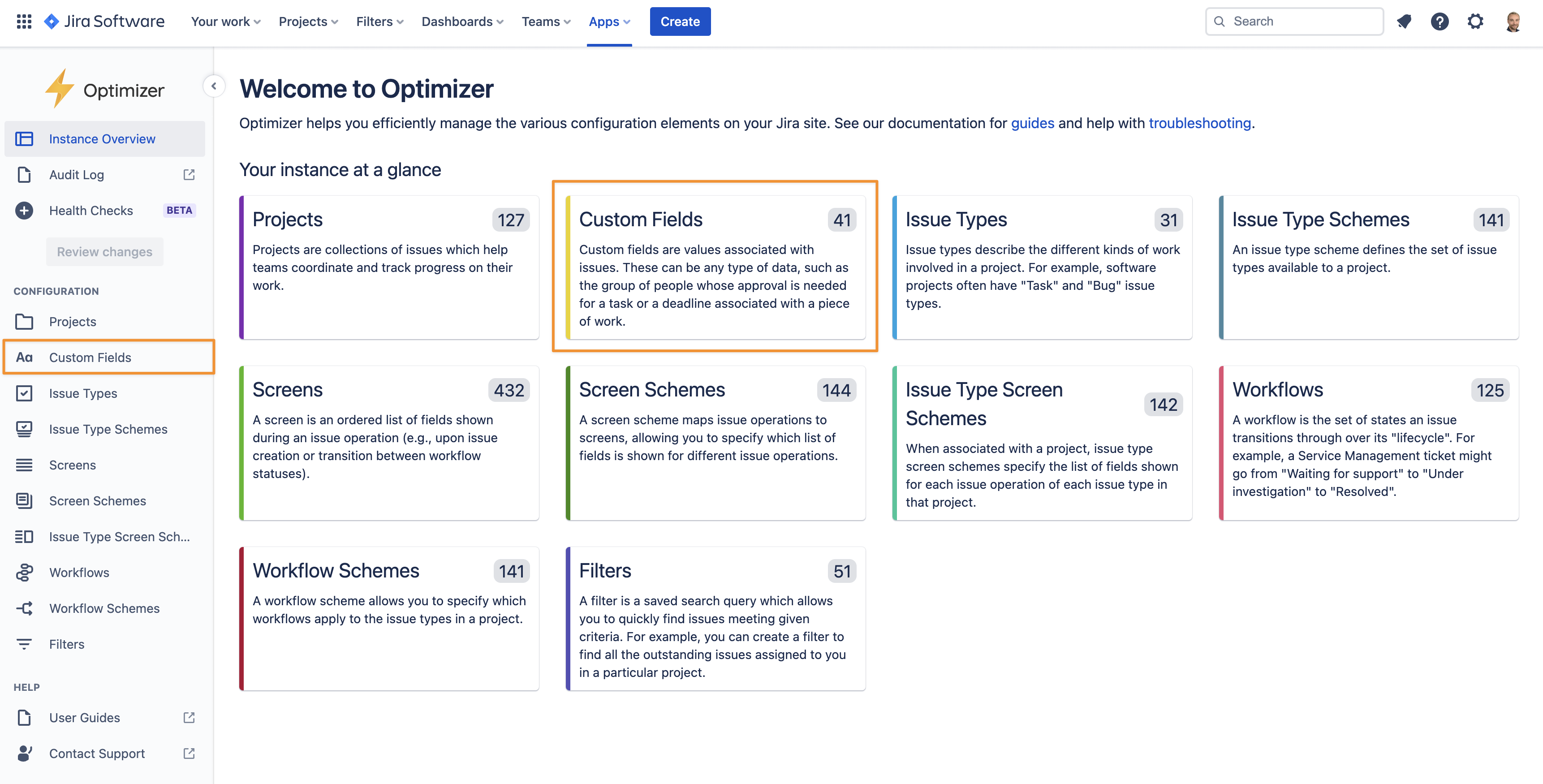Open the guides documentation link
The image size is (1543, 784).
pyautogui.click(x=1032, y=123)
